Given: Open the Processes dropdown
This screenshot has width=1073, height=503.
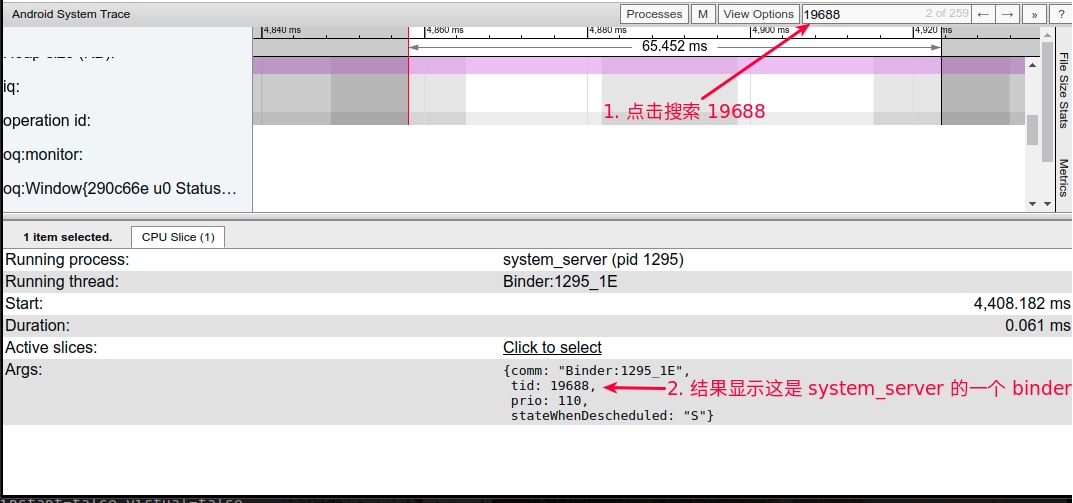Looking at the screenshot, I should coord(654,14).
